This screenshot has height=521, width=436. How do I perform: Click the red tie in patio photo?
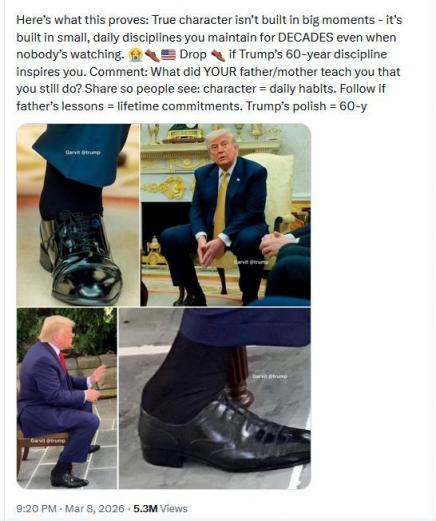(63, 361)
